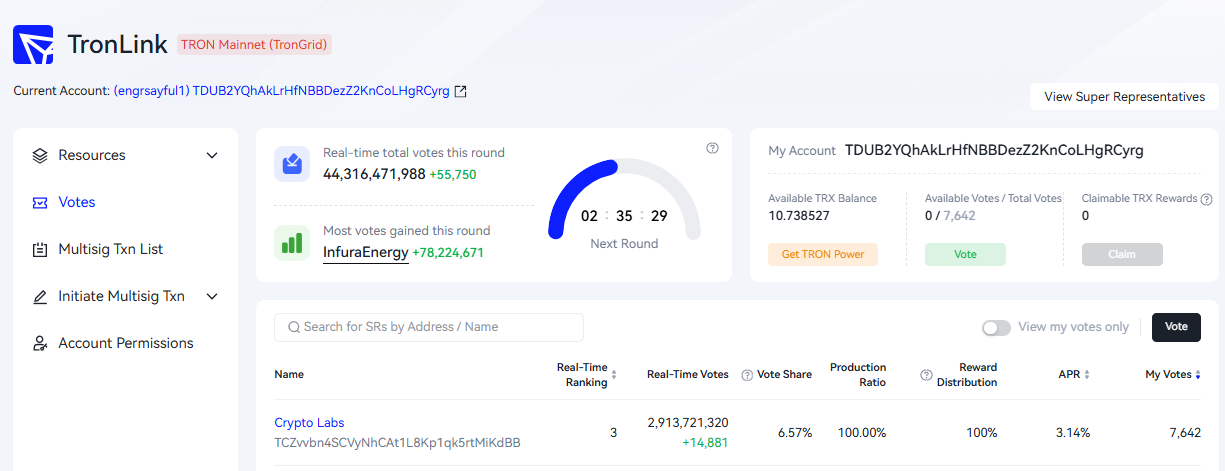Click Crypto Labs votes 2,913,721,320
Screen dimensions: 1225x471
688,423
